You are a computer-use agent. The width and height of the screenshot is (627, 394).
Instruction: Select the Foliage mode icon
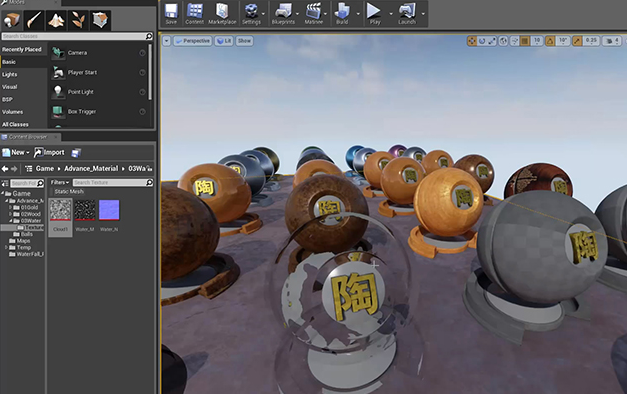(x=78, y=20)
